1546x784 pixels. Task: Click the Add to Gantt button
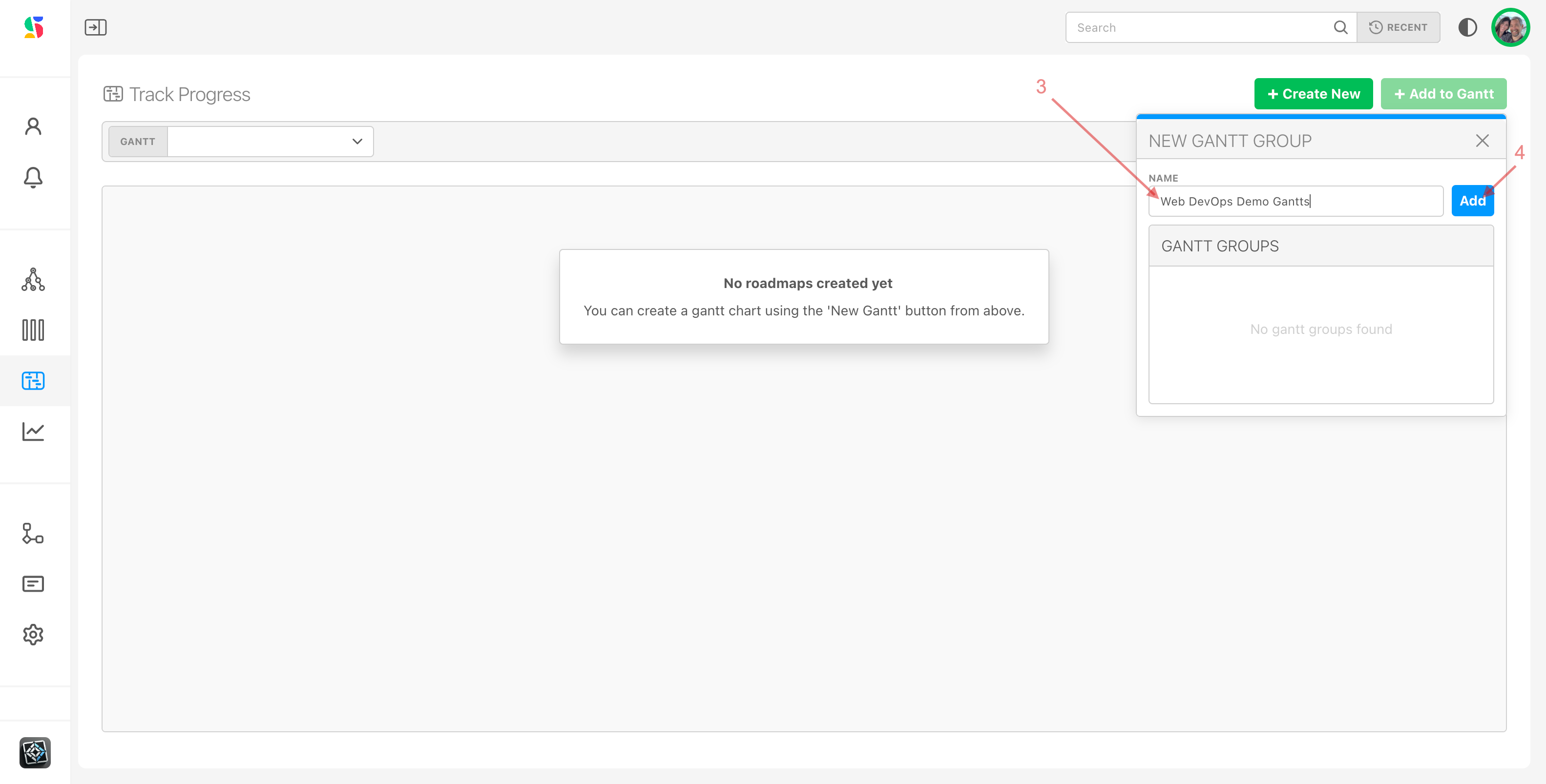(1443, 94)
